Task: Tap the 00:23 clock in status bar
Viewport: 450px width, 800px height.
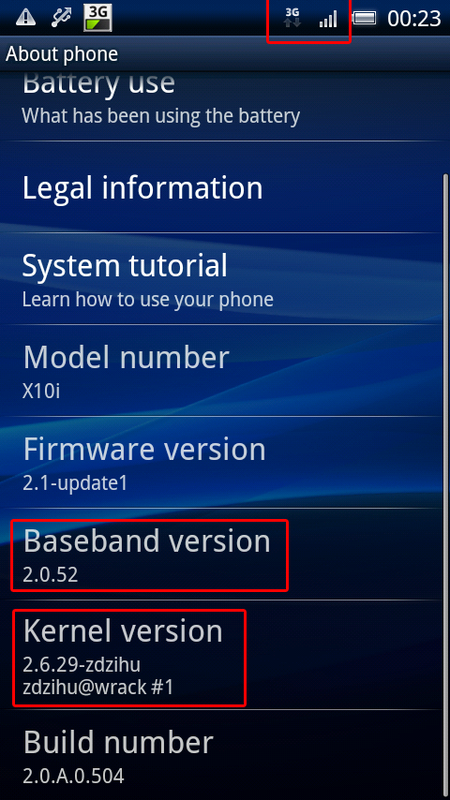Action: 414,19
